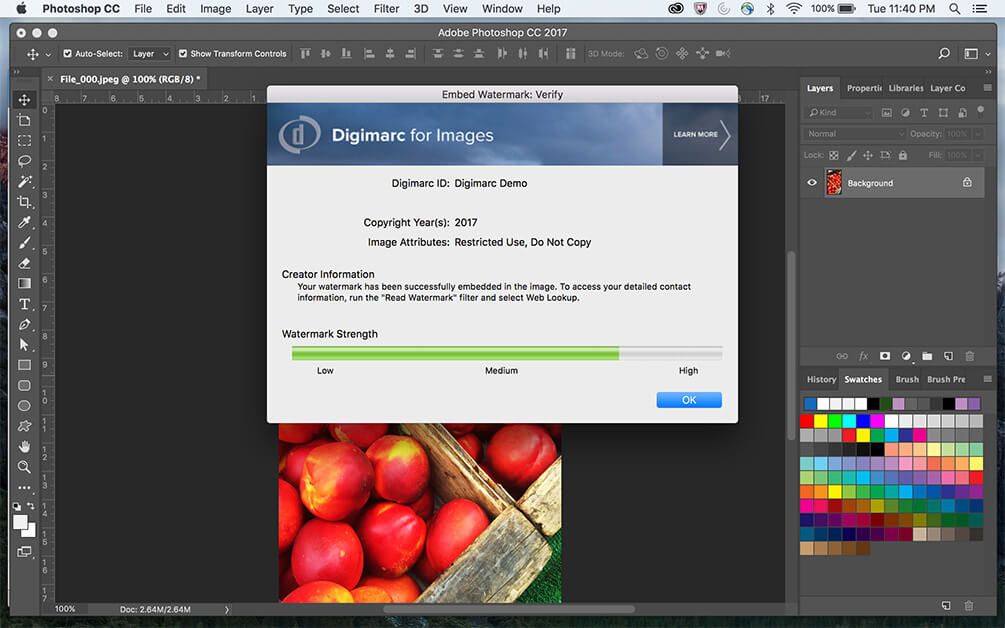
Task: Click the 100% zoom level field
Action: (x=65, y=609)
